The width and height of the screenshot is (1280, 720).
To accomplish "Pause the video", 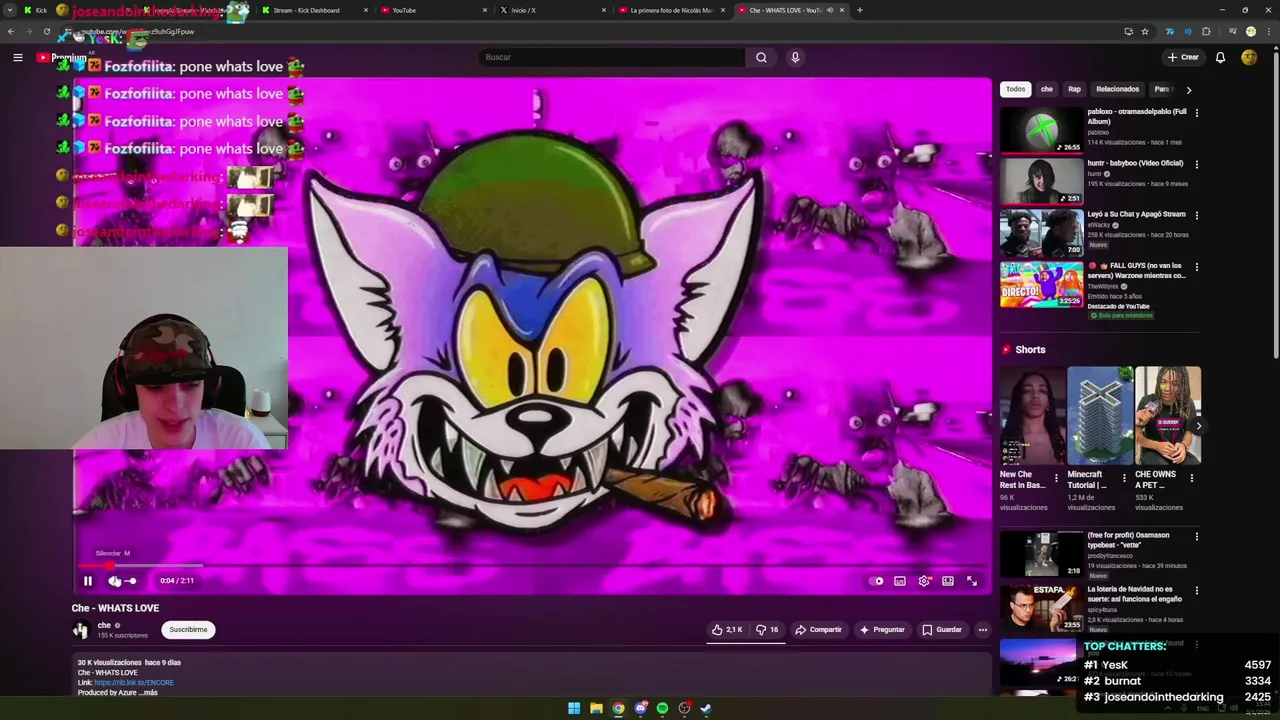I will pos(88,581).
